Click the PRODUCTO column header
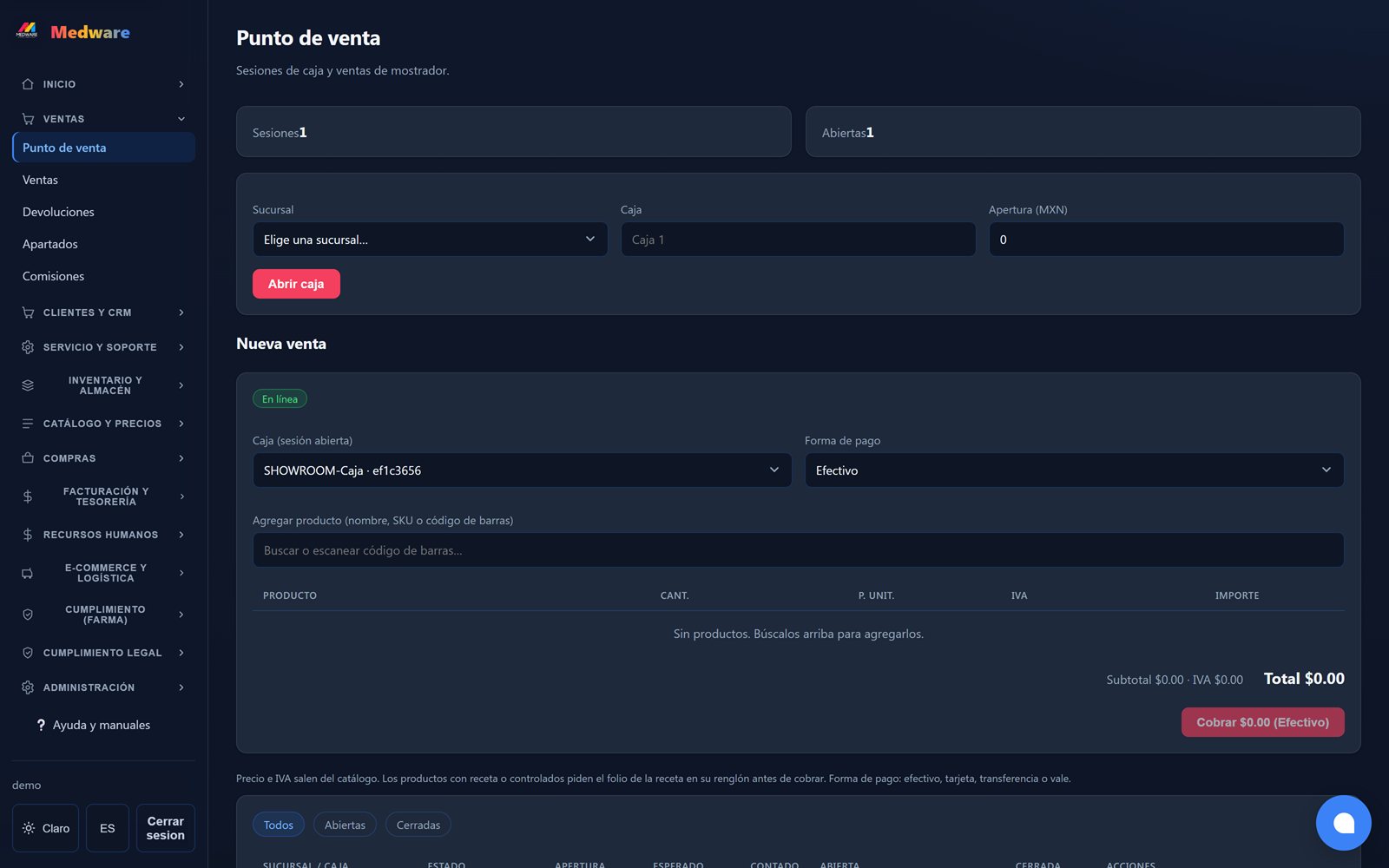This screenshot has height=868, width=1389. pos(290,595)
